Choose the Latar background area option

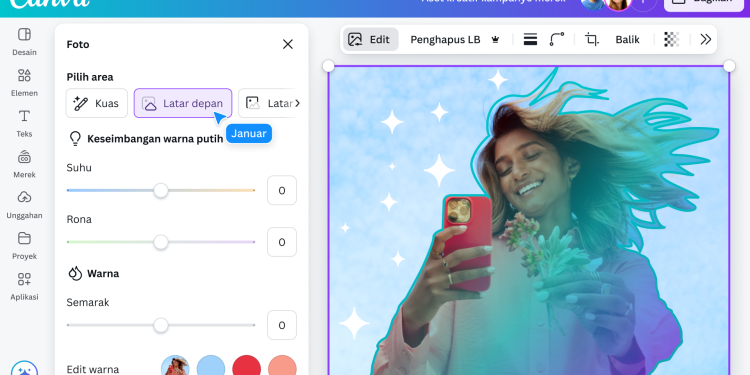pos(268,103)
